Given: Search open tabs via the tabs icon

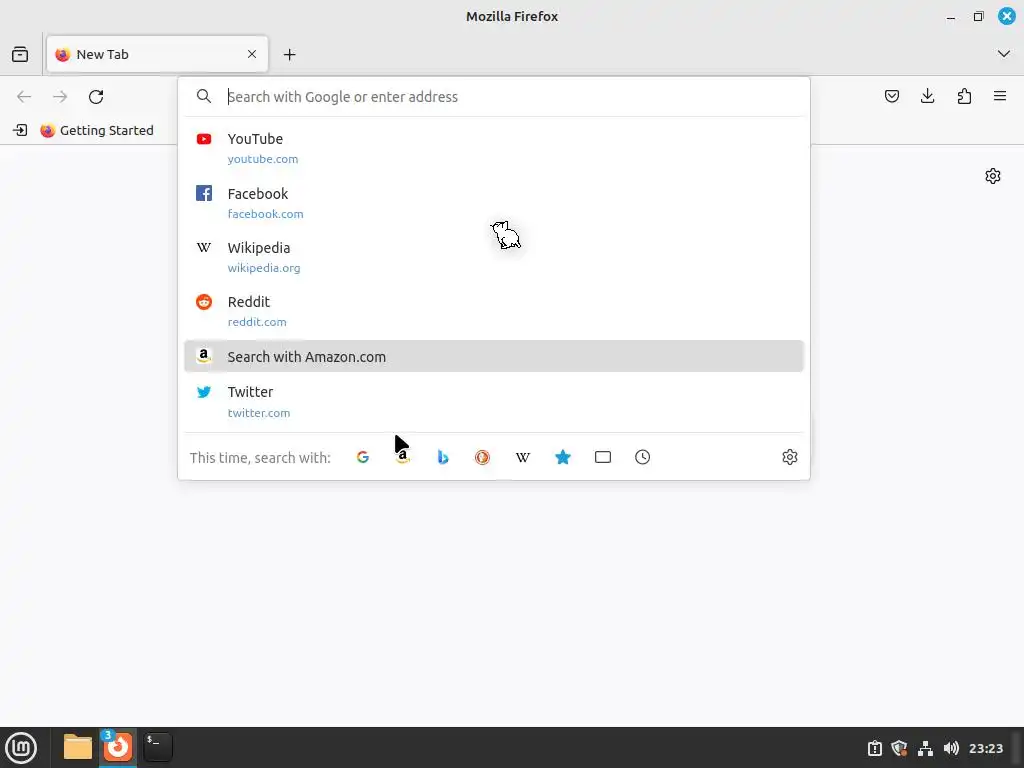Looking at the screenshot, I should pos(603,457).
